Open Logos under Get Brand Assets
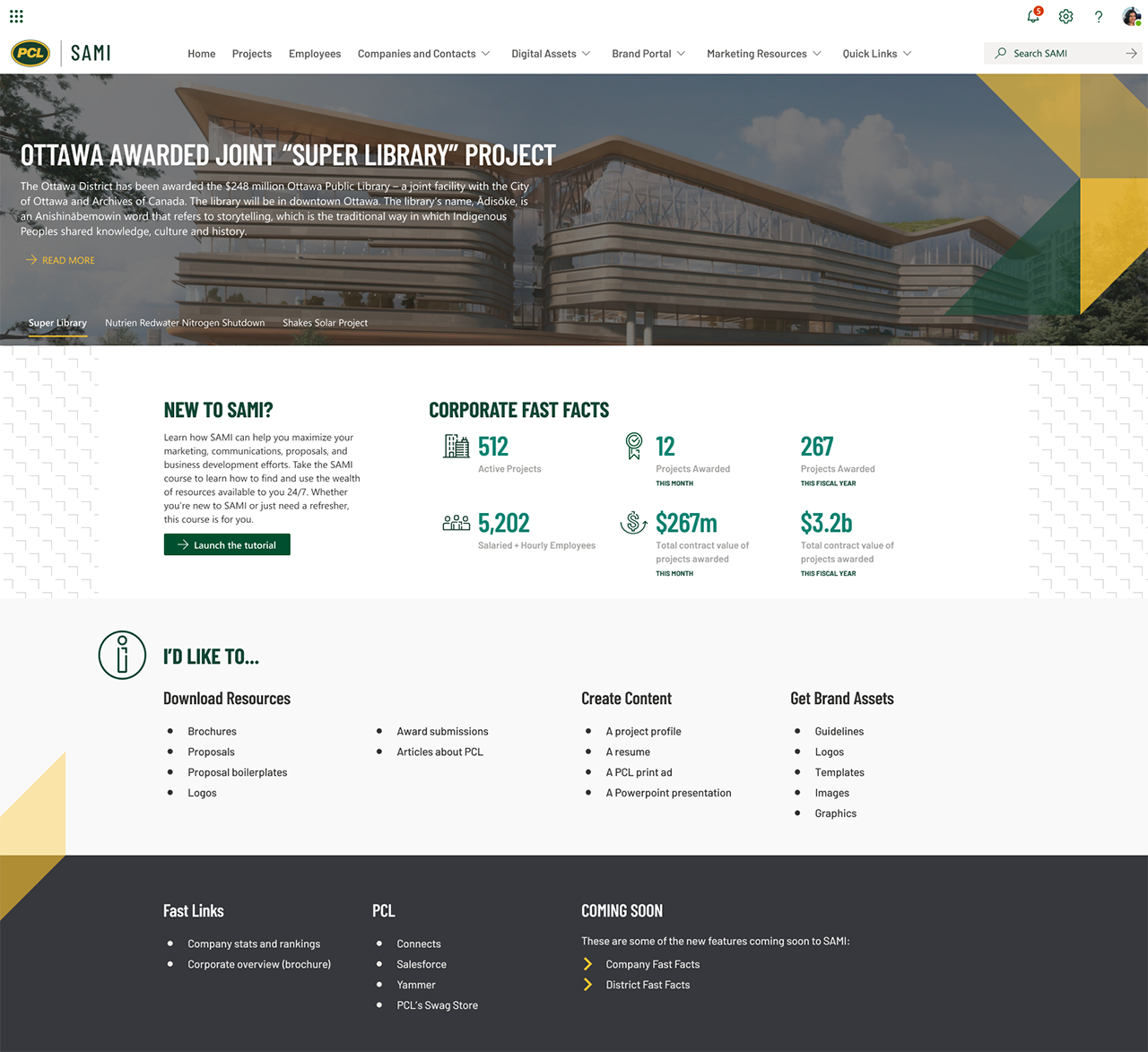 (x=830, y=752)
